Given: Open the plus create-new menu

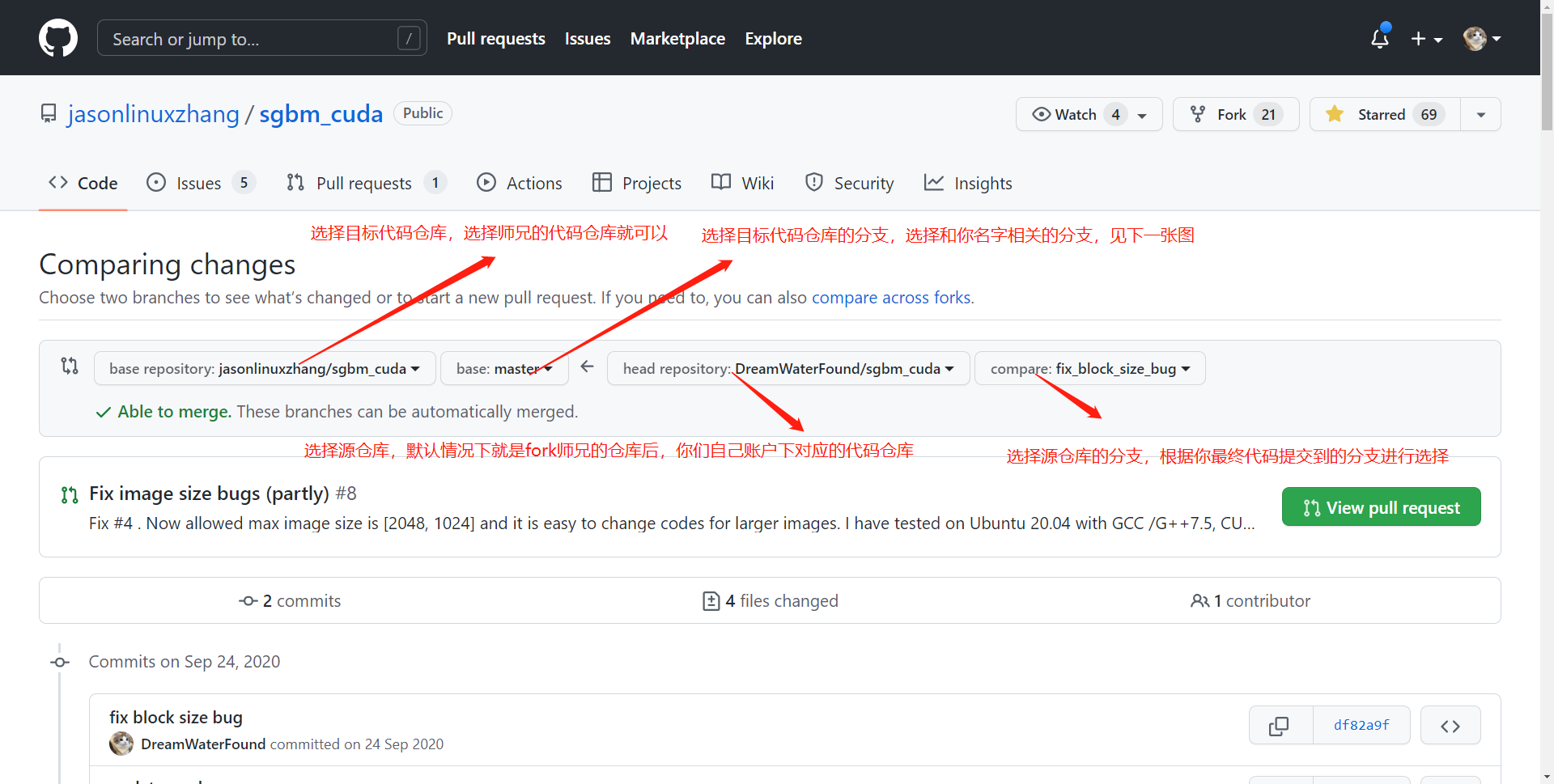Looking at the screenshot, I should (x=1427, y=39).
